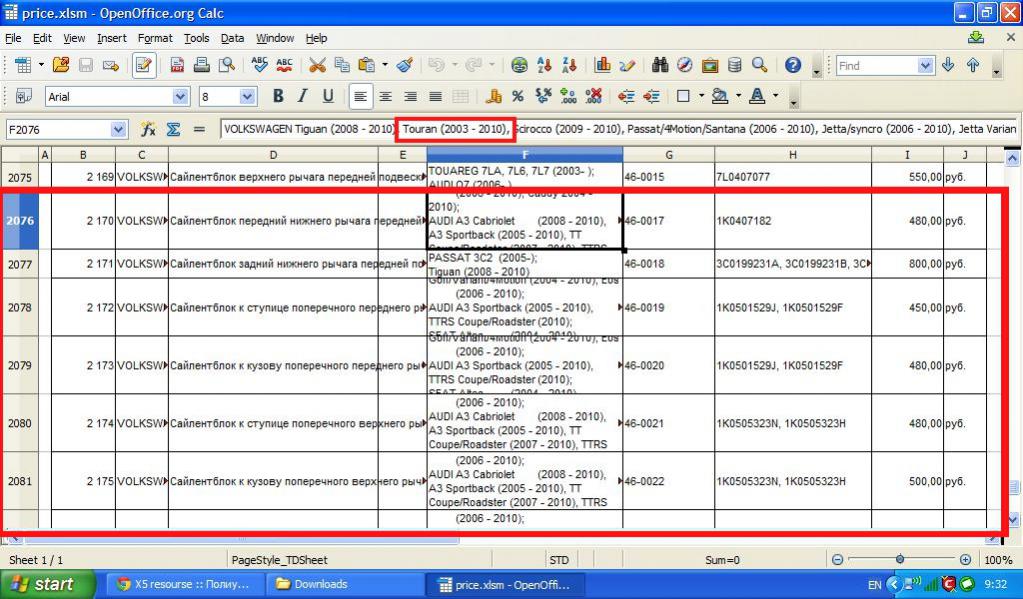This screenshot has width=1023, height=599.
Task: Sort Descending Z to A
Action: click(x=569, y=65)
